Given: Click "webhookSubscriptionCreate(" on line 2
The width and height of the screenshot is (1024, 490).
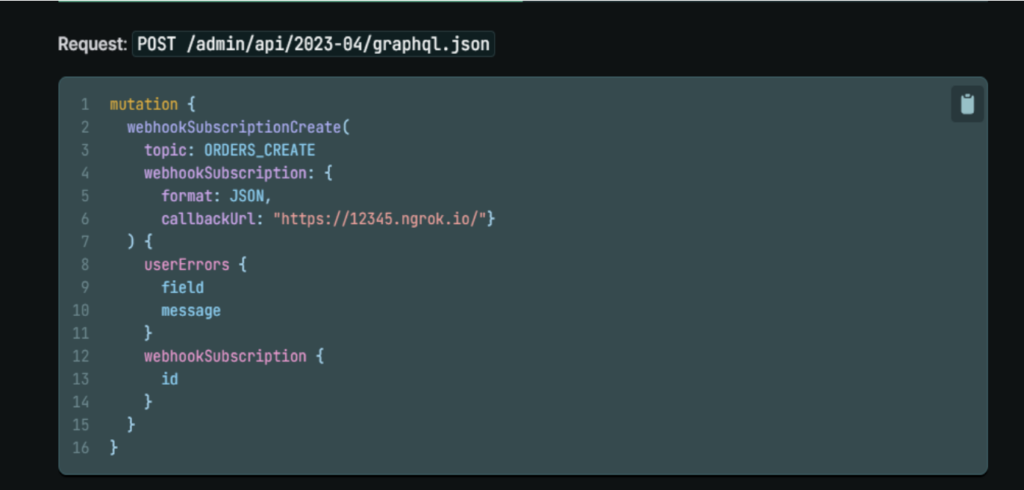Looking at the screenshot, I should 238,127.
